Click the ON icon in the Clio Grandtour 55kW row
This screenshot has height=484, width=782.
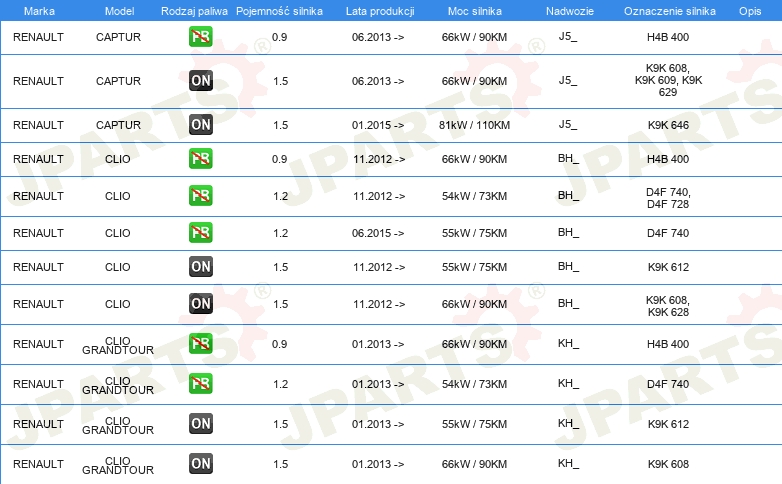200,423
